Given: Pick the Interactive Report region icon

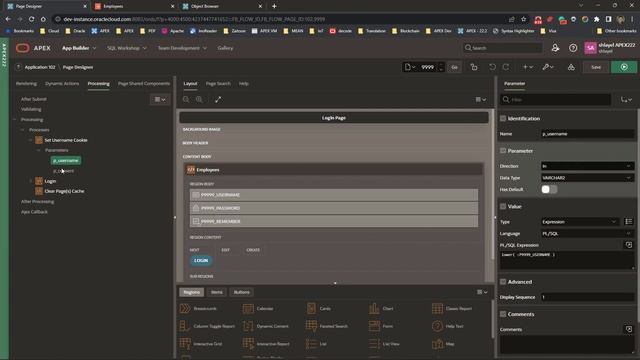Looking at the screenshot, I should 248,344.
